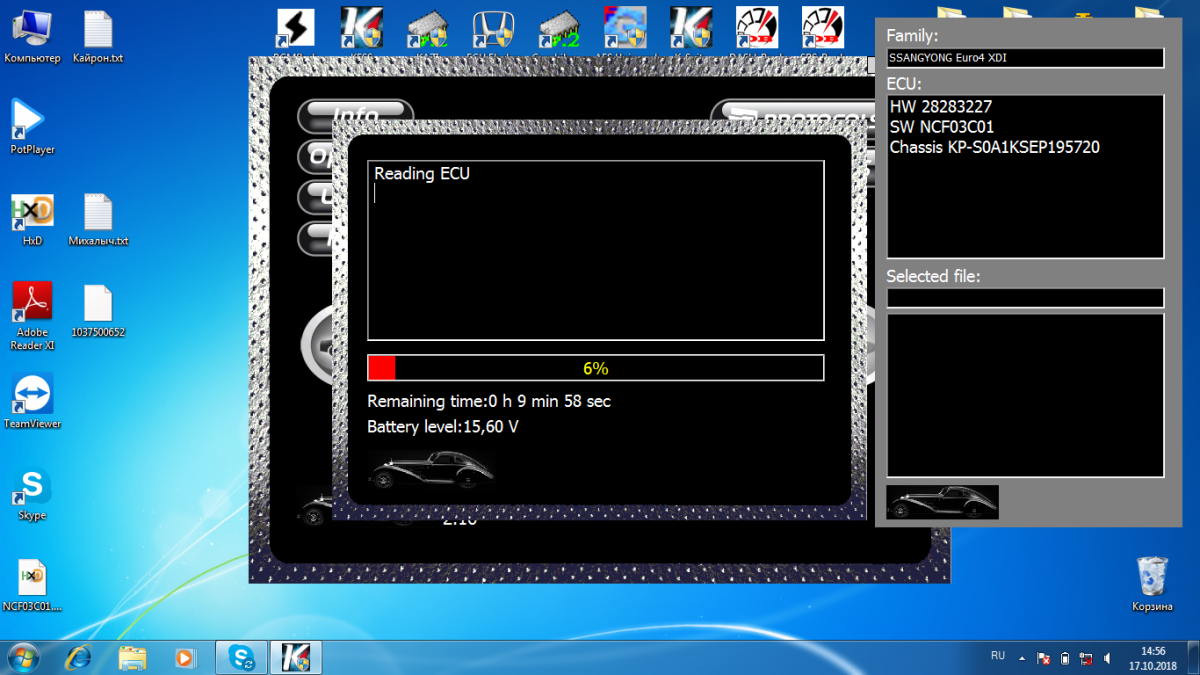Select the Михалыч.txt desktop file
The image size is (1200, 675).
(x=98, y=219)
